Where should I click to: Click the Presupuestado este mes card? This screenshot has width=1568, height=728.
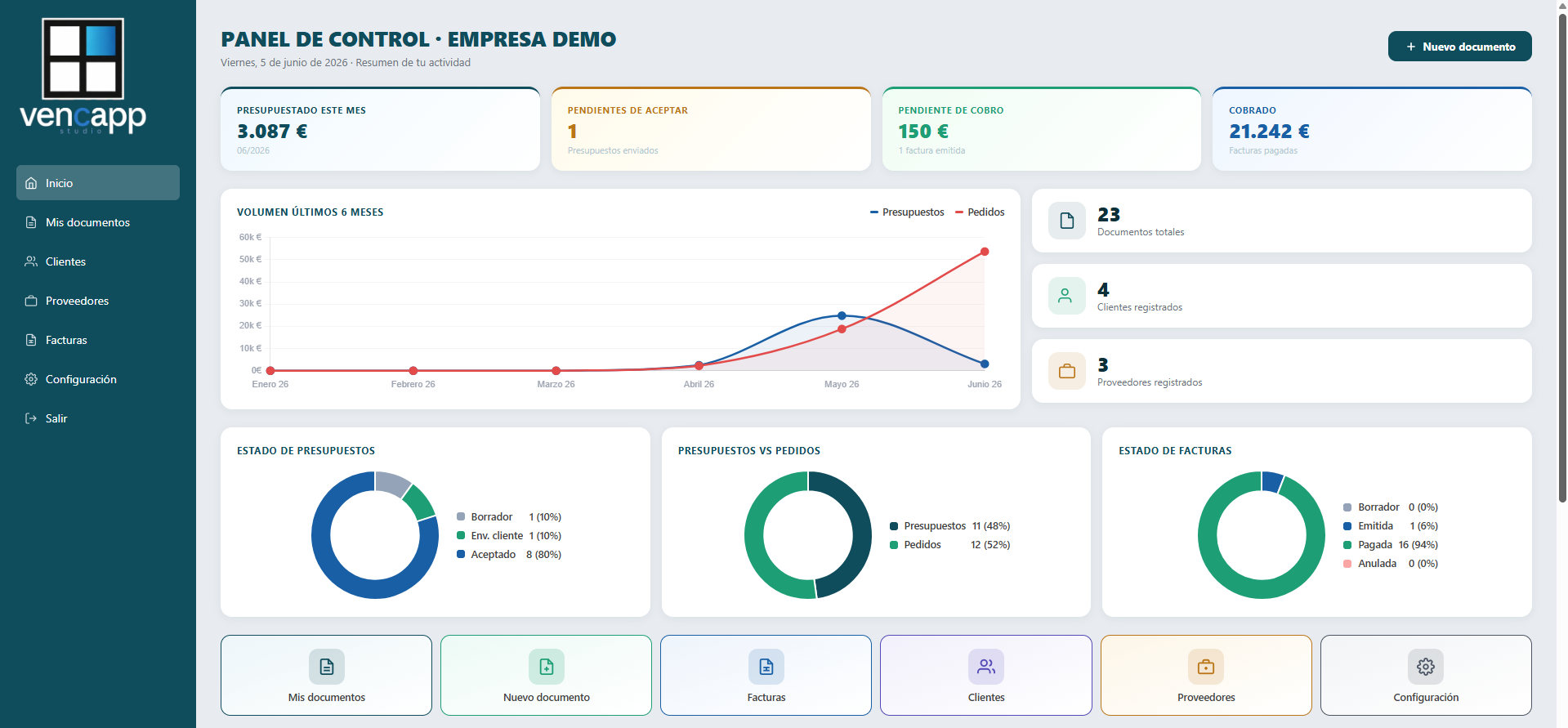(x=380, y=129)
